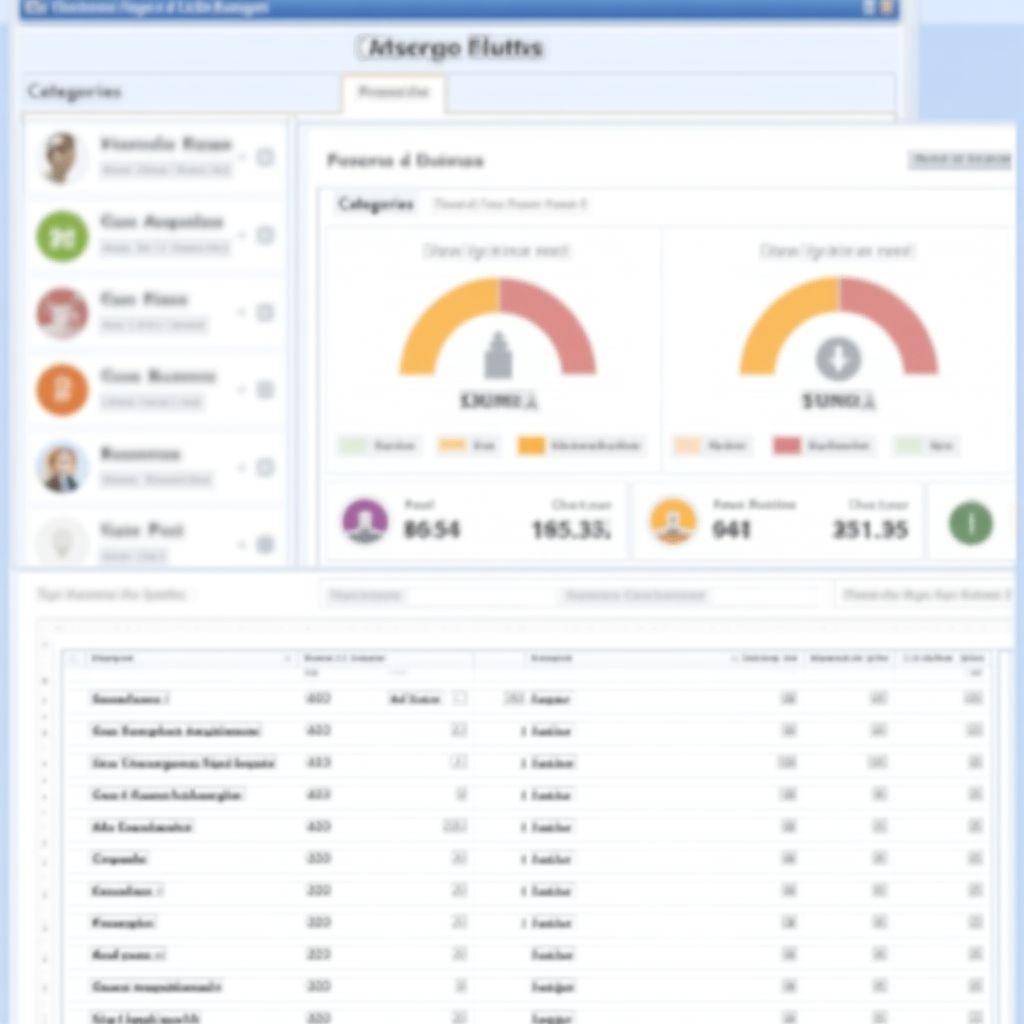
Task: Open the dropdown field at right above table
Action: pyautogui.click(x=926, y=595)
